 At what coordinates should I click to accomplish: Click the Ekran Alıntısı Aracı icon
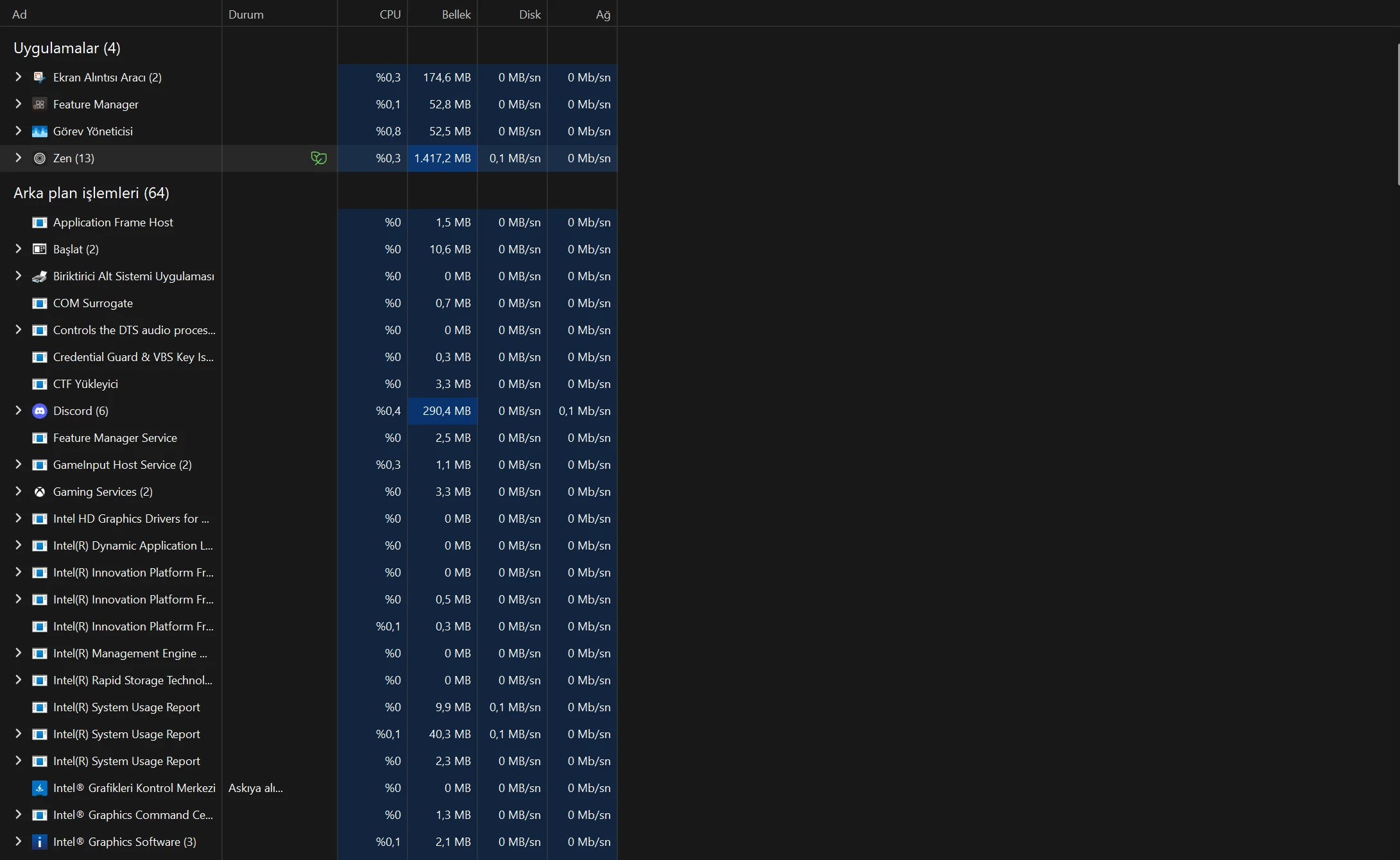[x=40, y=78]
